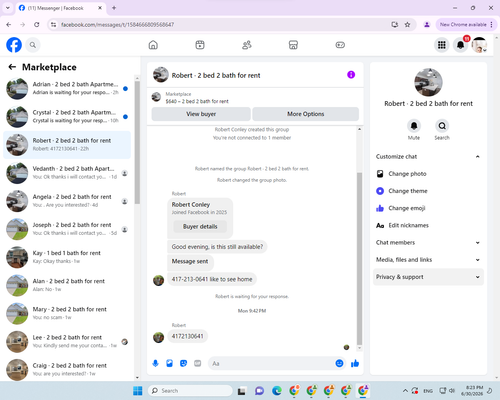The image size is (500, 400).
Task: Open taskbar Task View icon
Action: tap(242, 391)
